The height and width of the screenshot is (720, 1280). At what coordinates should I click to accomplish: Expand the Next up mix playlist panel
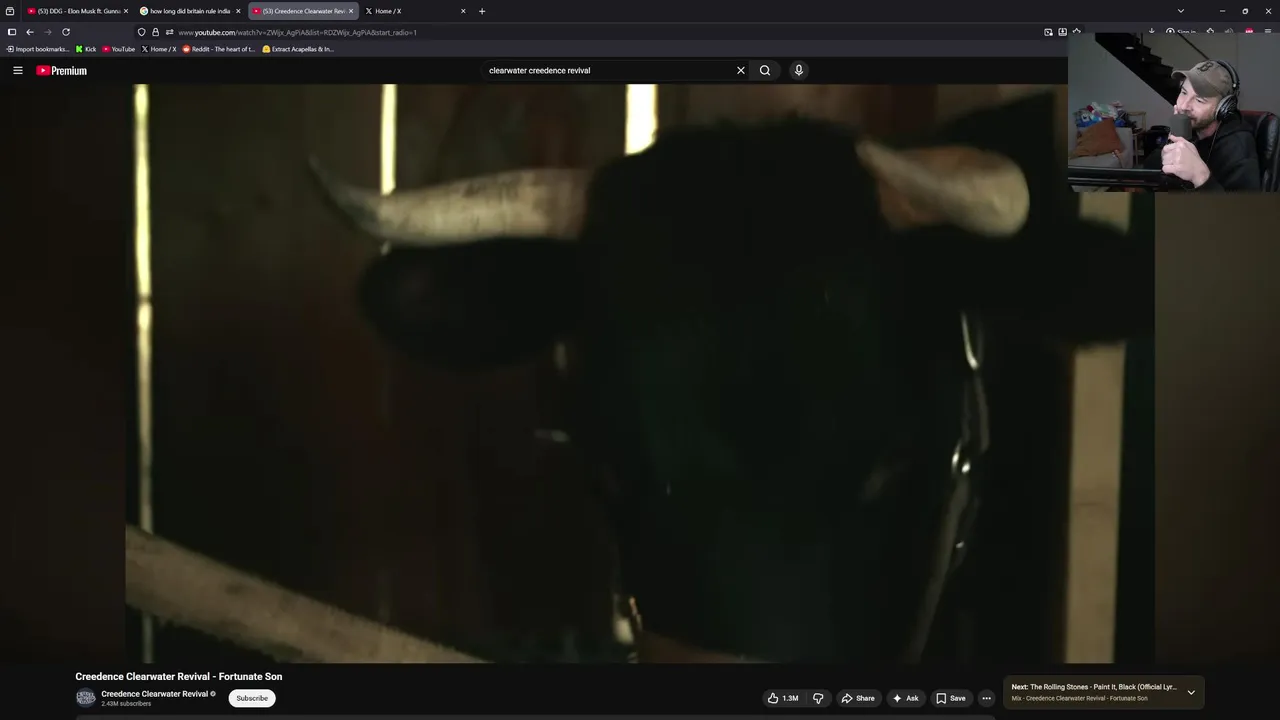[1191, 692]
